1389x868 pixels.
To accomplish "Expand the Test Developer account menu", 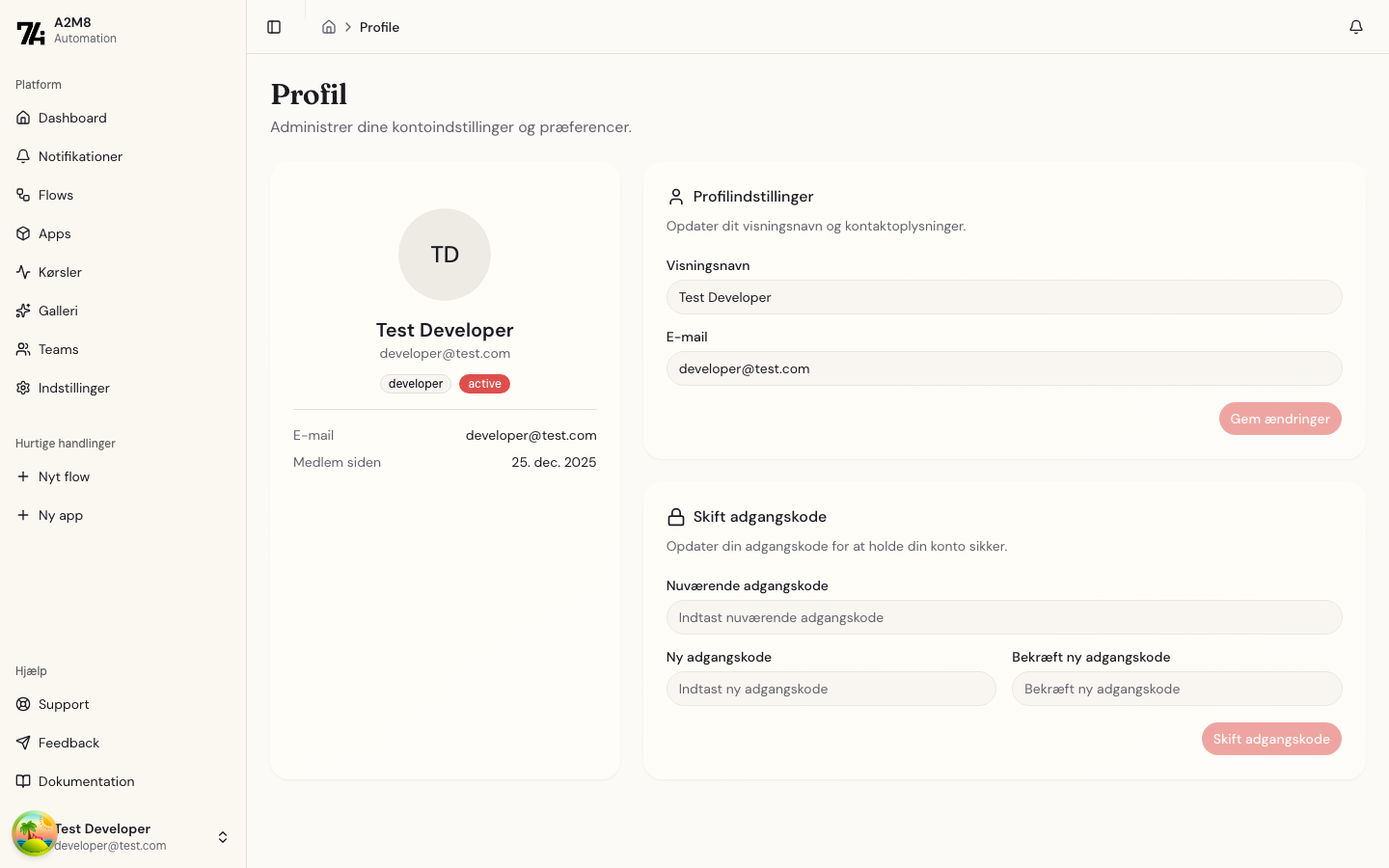I will [222, 837].
